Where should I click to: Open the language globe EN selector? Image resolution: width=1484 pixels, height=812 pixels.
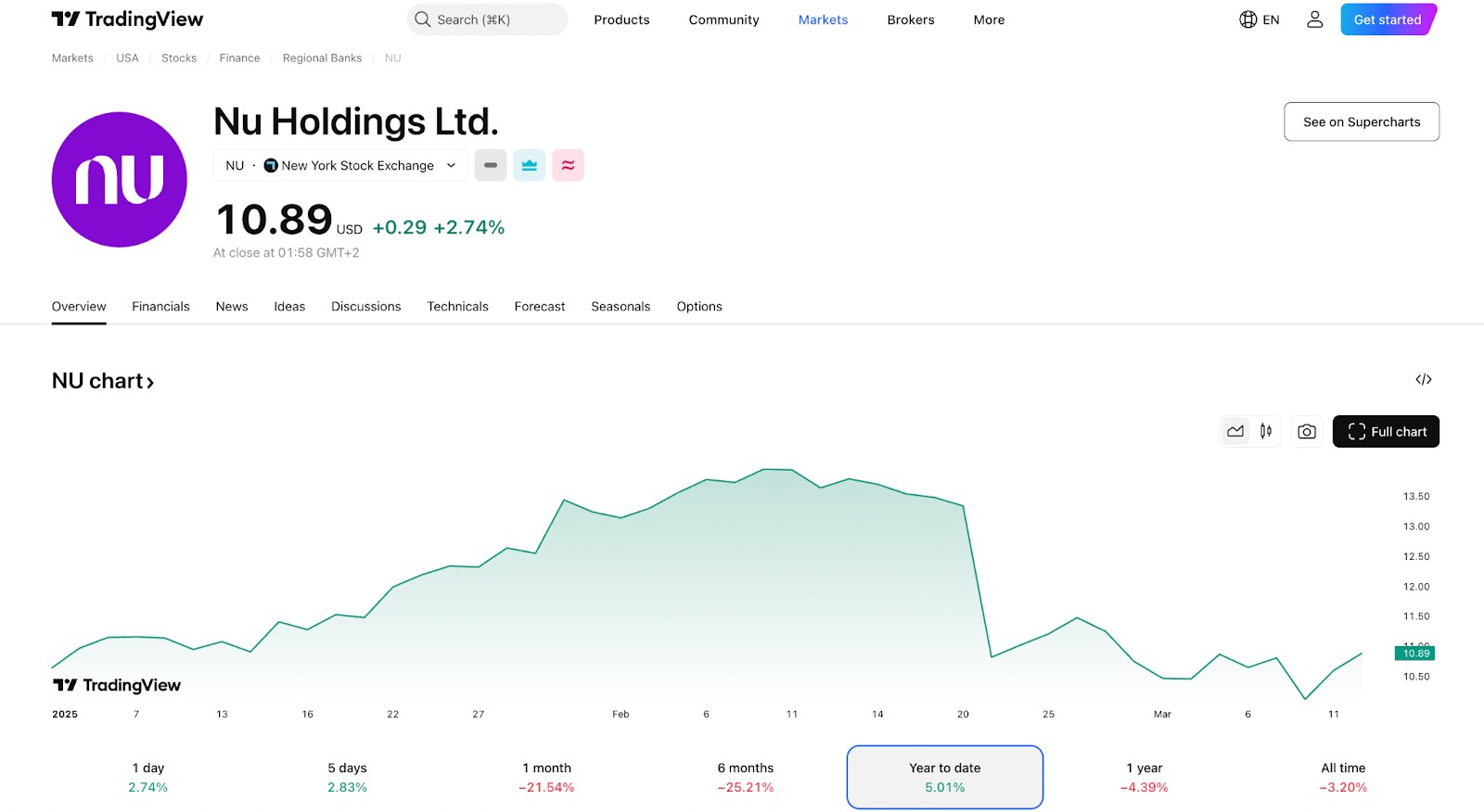coord(1260,19)
